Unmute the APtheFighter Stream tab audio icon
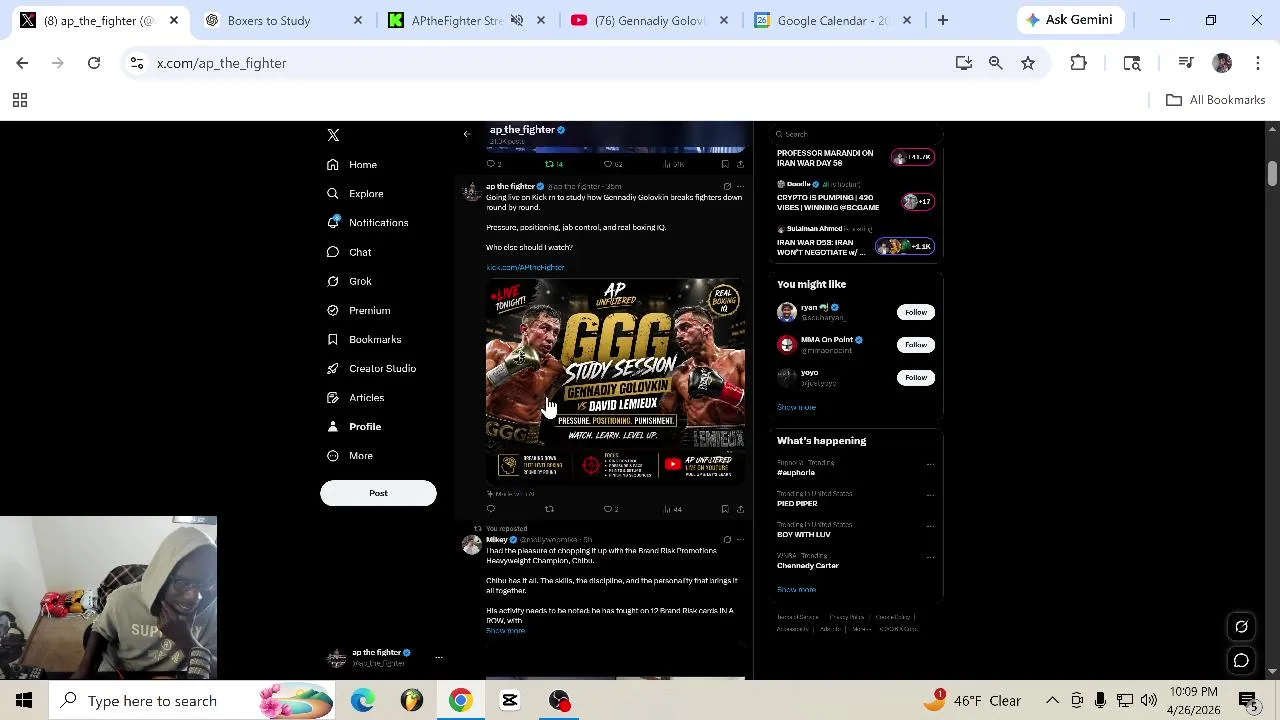The height and width of the screenshot is (720, 1280). coord(517,20)
